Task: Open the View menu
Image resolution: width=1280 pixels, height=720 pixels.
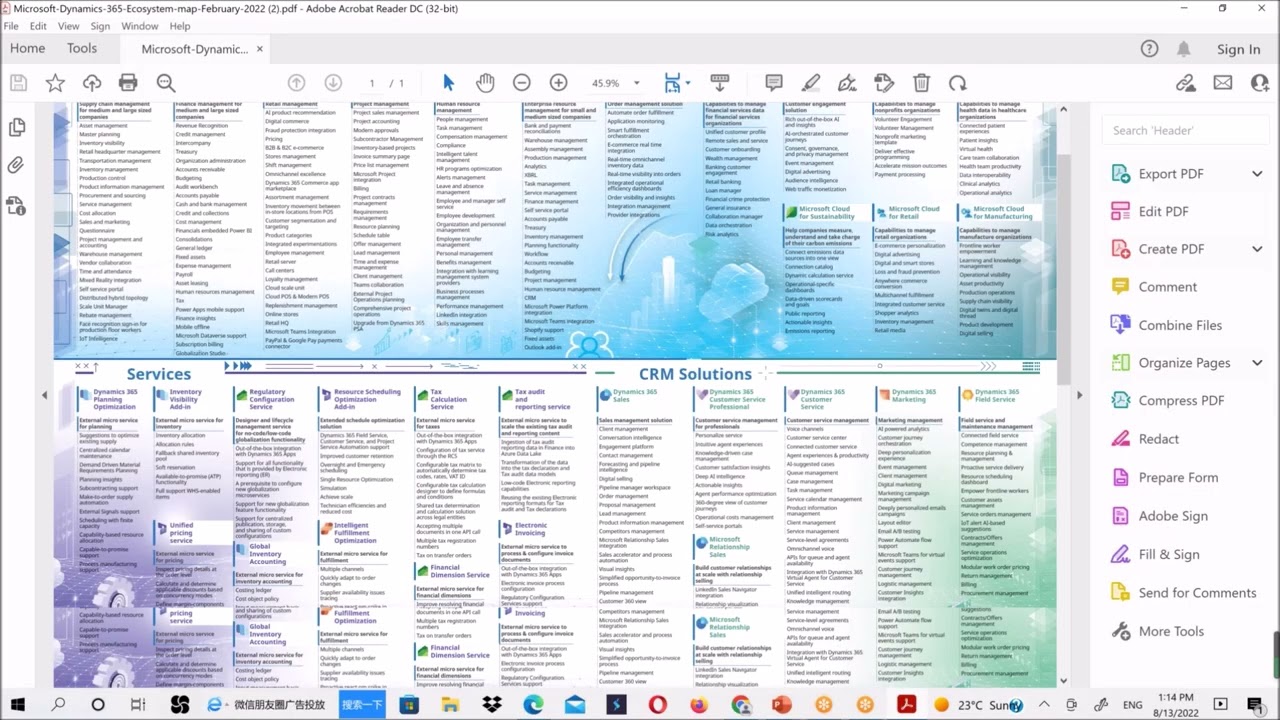Action: point(69,26)
